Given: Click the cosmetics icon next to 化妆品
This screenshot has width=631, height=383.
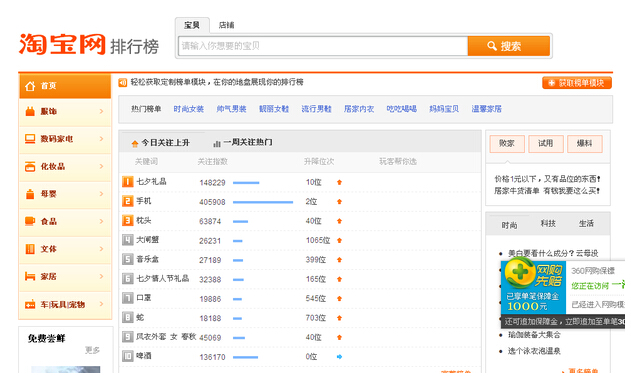Looking at the screenshot, I should pyautogui.click(x=30, y=167).
